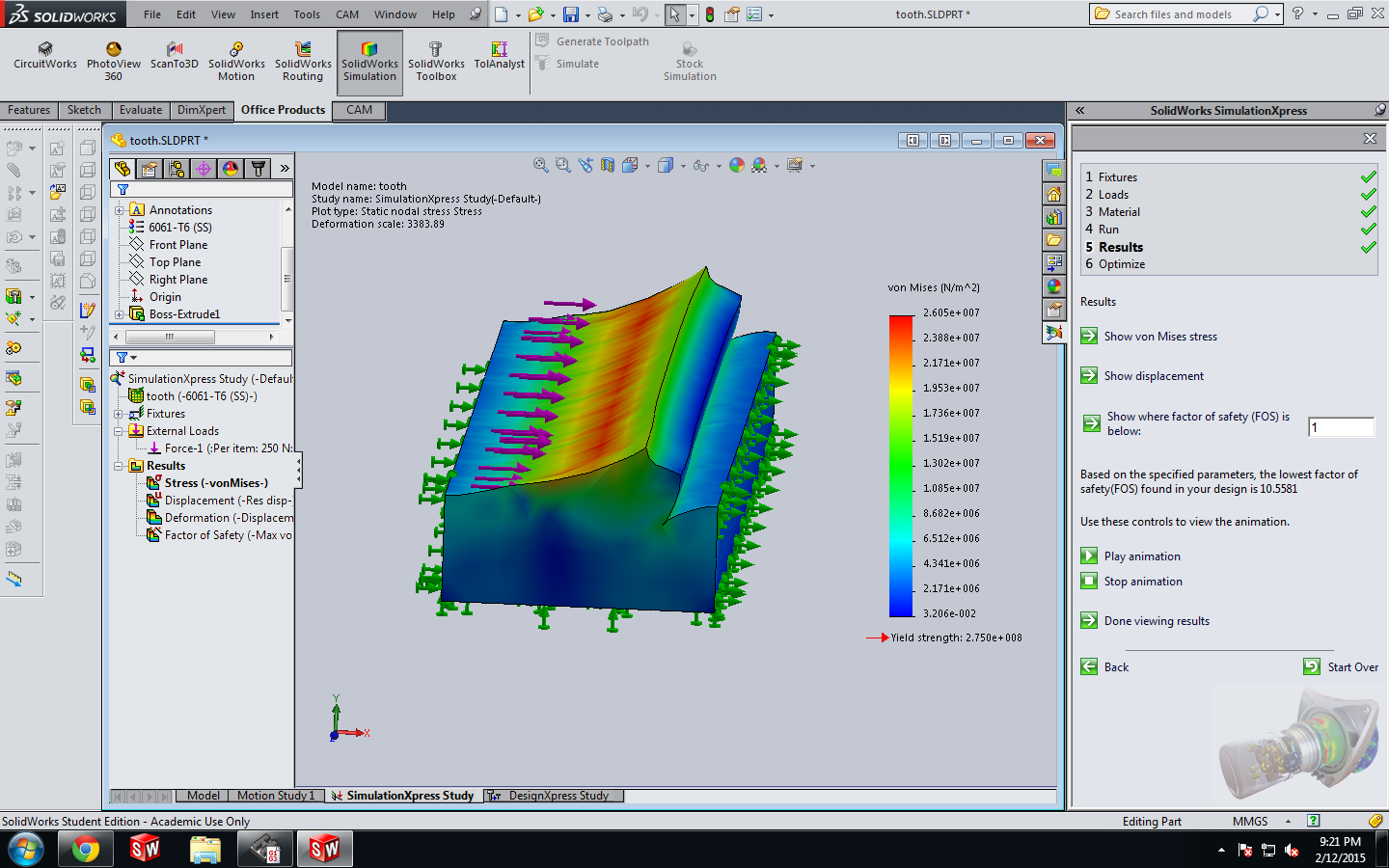Switch to the Evaluate tab

tap(141, 110)
